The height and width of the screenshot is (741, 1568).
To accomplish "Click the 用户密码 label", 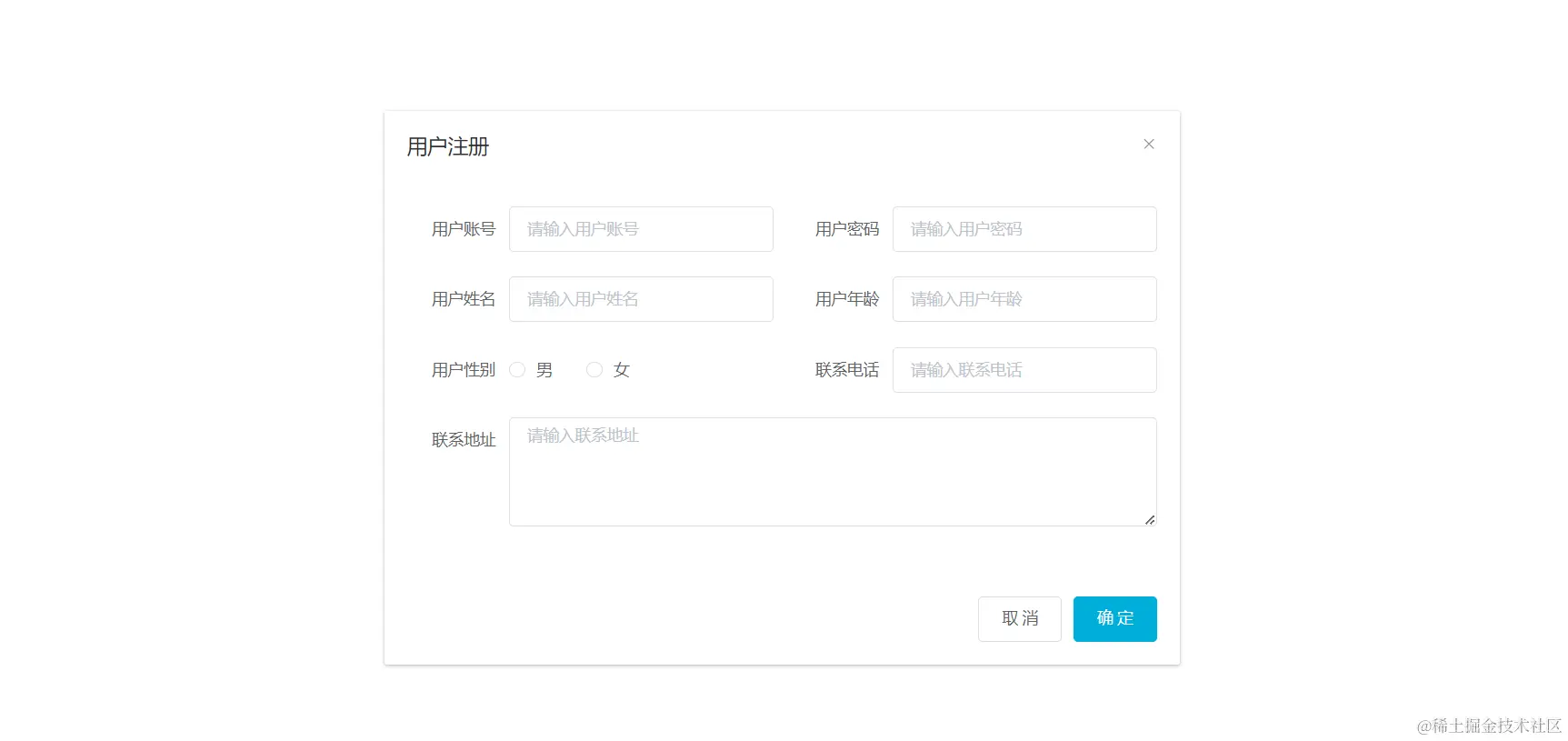I will [847, 229].
